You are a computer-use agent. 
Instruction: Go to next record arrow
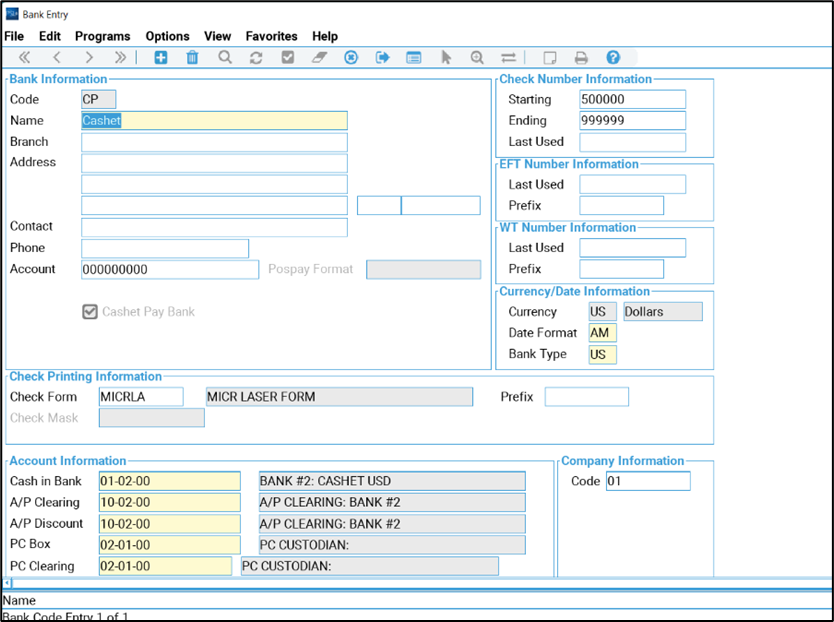pos(89,57)
